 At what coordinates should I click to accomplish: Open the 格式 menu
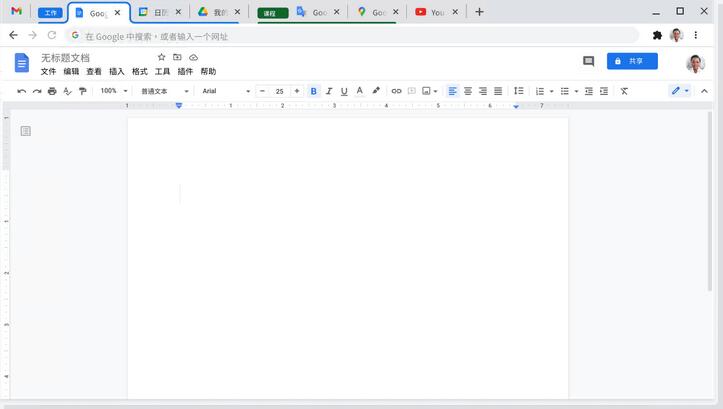pos(140,72)
